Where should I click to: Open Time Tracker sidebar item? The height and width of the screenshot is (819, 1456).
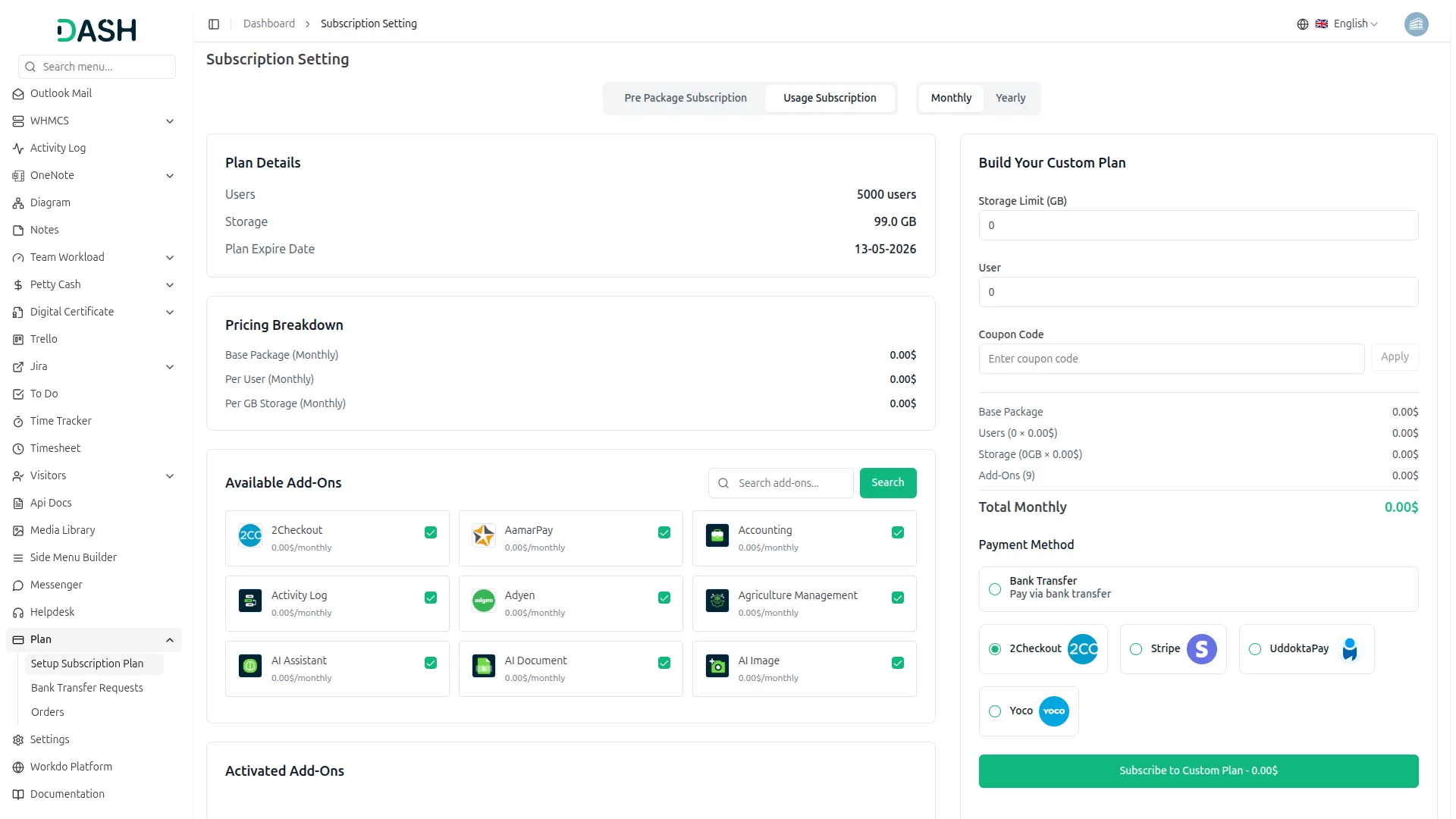pos(94,421)
